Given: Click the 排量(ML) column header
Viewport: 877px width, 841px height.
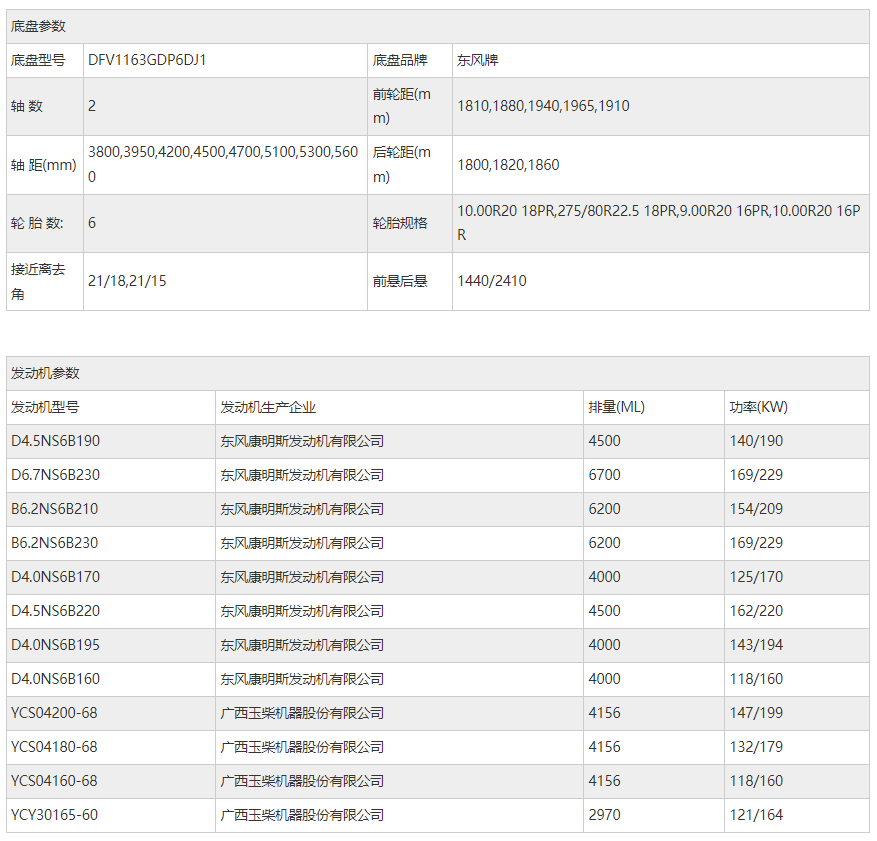Looking at the screenshot, I should (x=616, y=407).
